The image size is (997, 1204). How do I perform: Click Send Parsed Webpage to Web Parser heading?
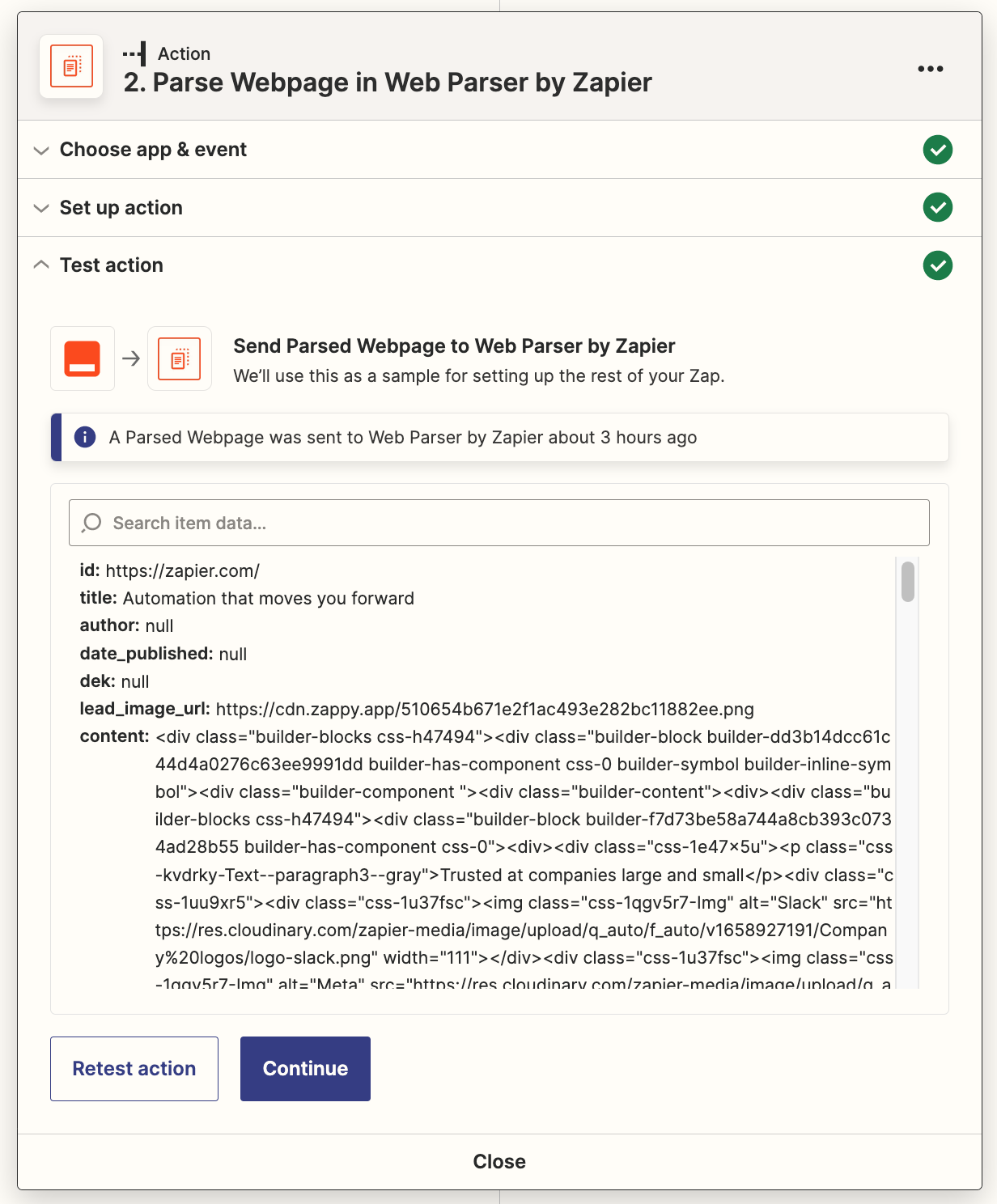[454, 346]
